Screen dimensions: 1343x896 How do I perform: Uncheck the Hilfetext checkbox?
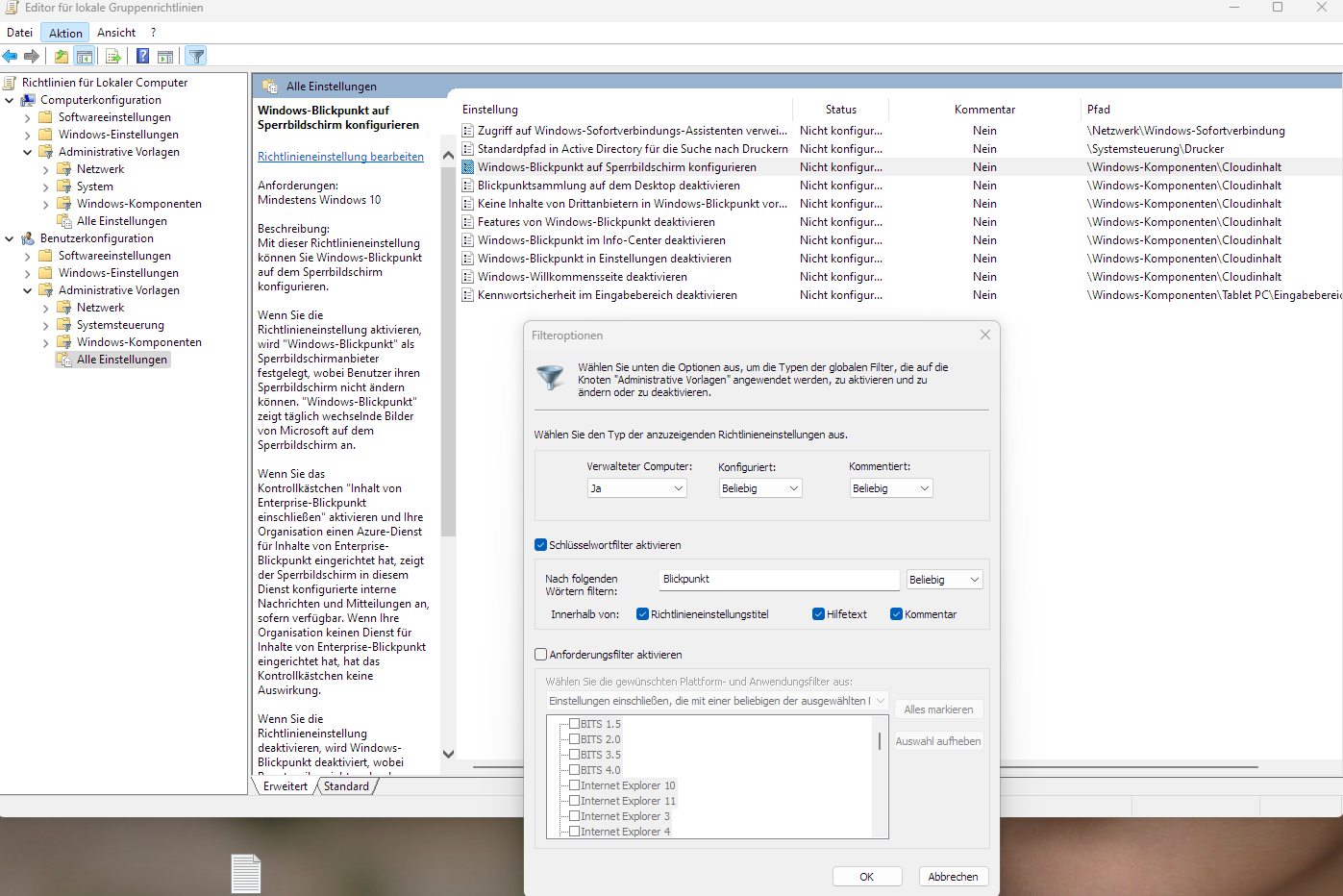(x=819, y=613)
